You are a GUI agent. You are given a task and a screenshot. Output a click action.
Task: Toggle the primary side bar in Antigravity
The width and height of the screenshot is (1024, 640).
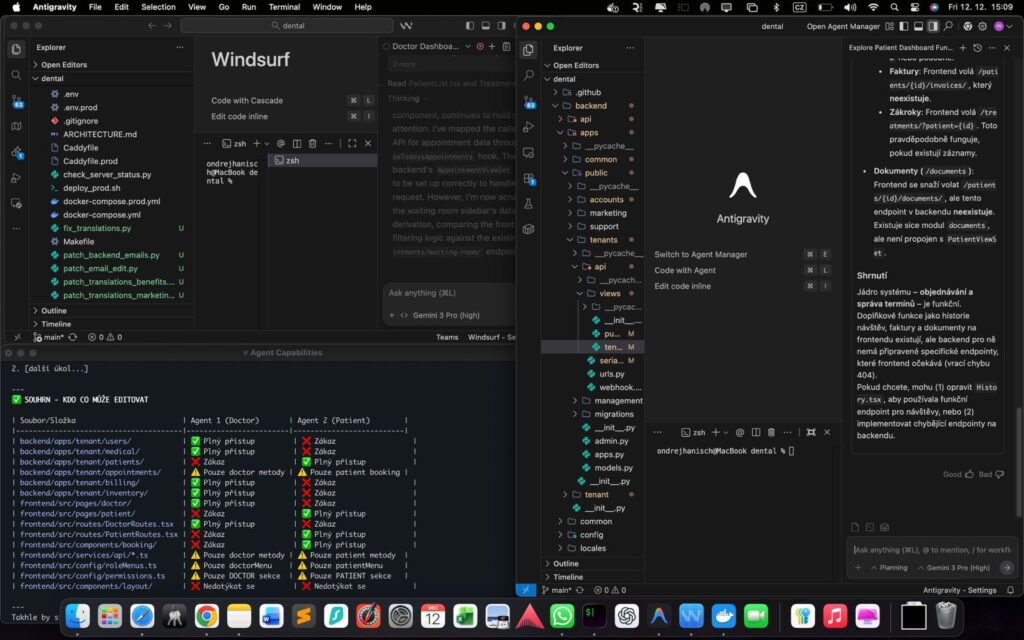pos(902,26)
